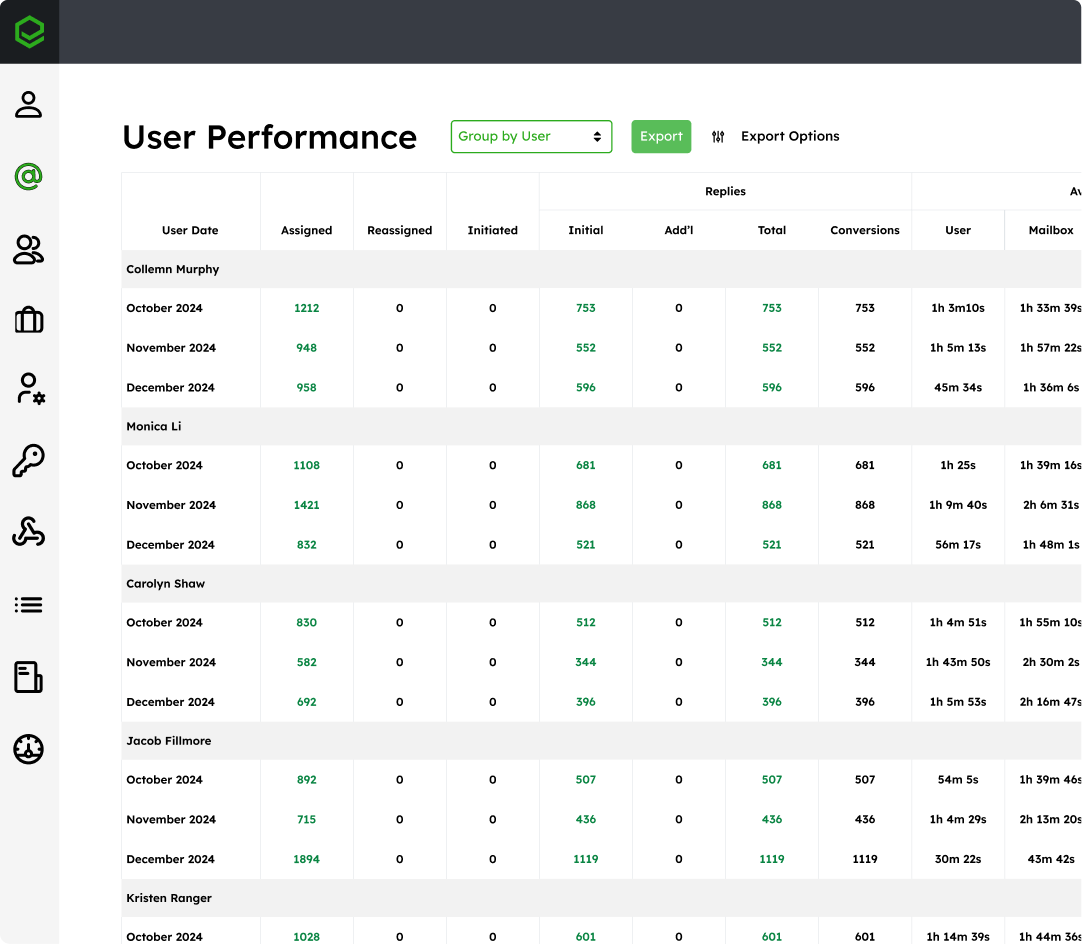
Task: Select the Collemn Murphy group row
Action: [x=602, y=269]
